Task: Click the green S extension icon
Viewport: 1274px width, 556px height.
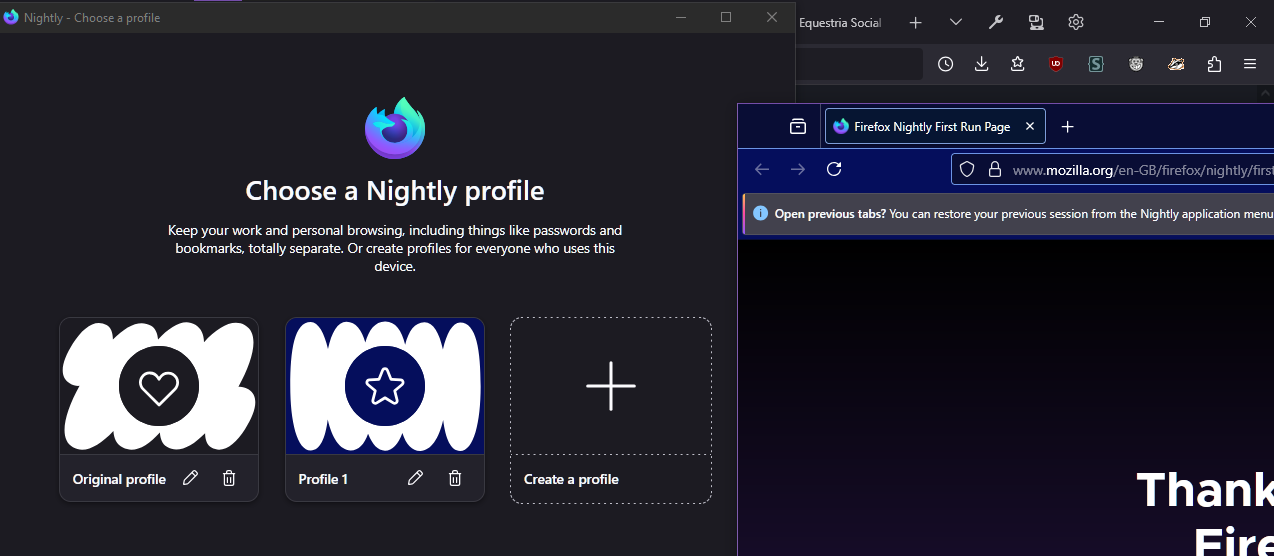Action: click(1096, 64)
